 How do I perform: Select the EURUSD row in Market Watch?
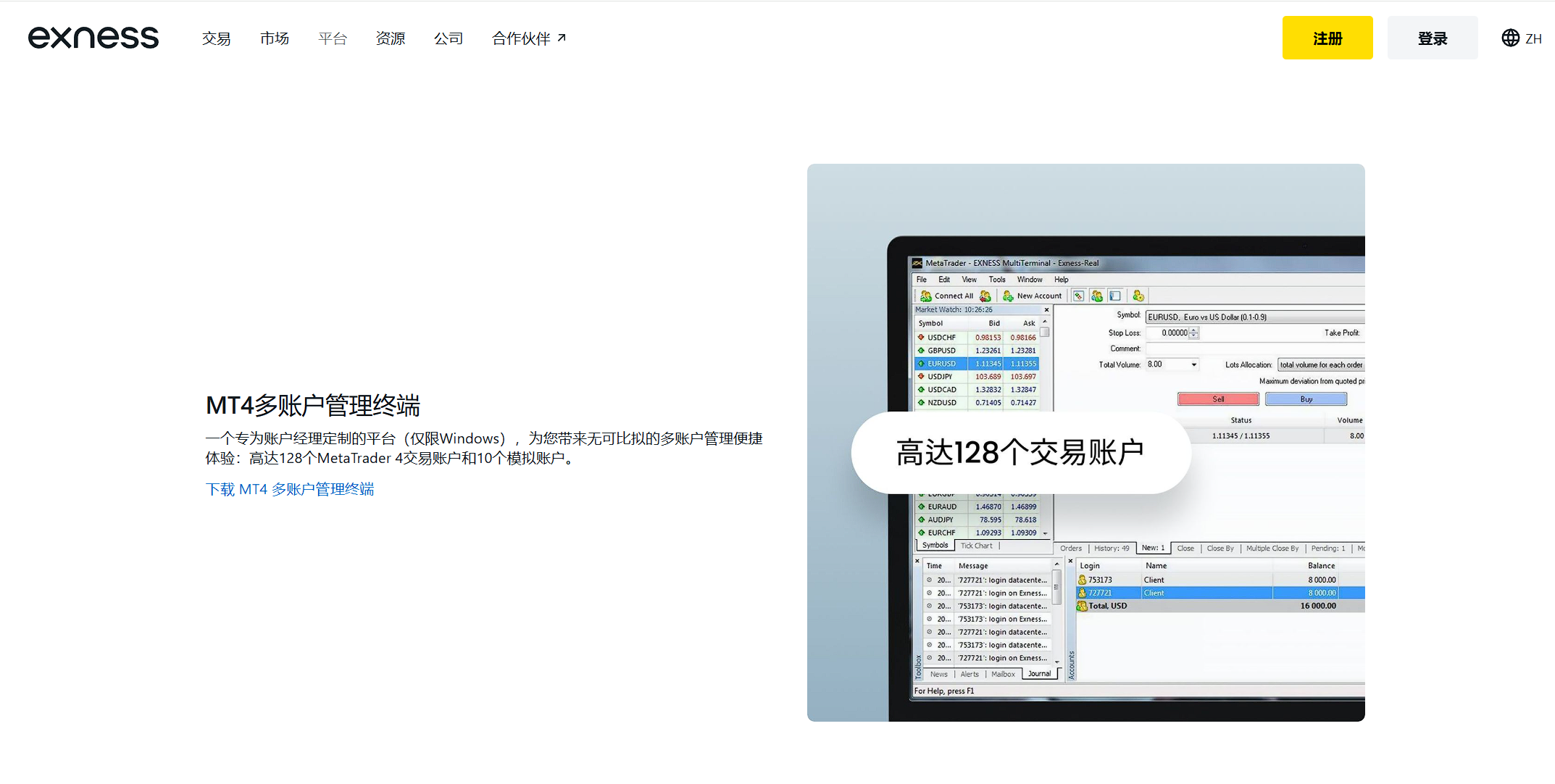(x=977, y=364)
